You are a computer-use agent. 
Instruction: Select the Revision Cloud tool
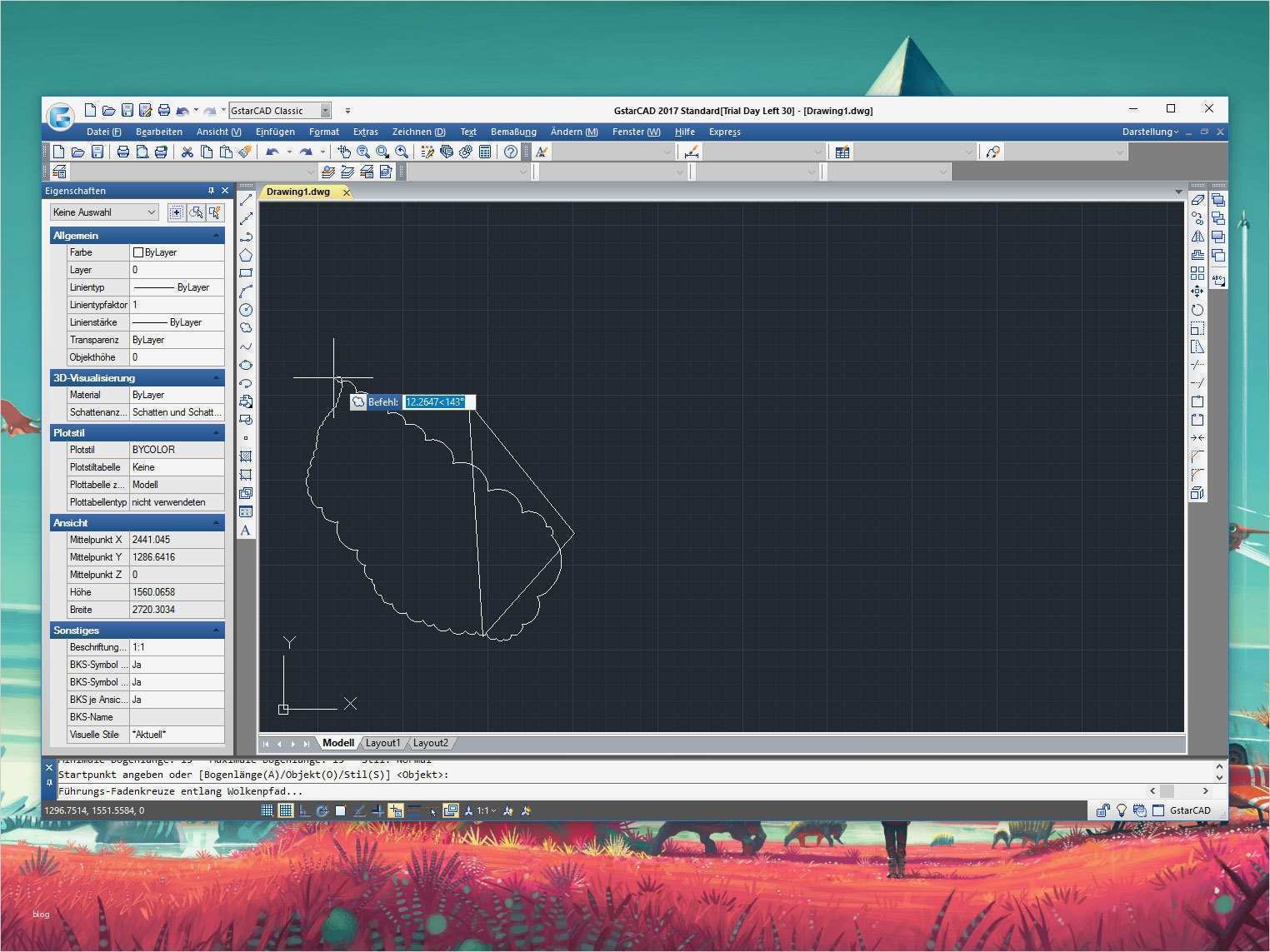[x=247, y=328]
